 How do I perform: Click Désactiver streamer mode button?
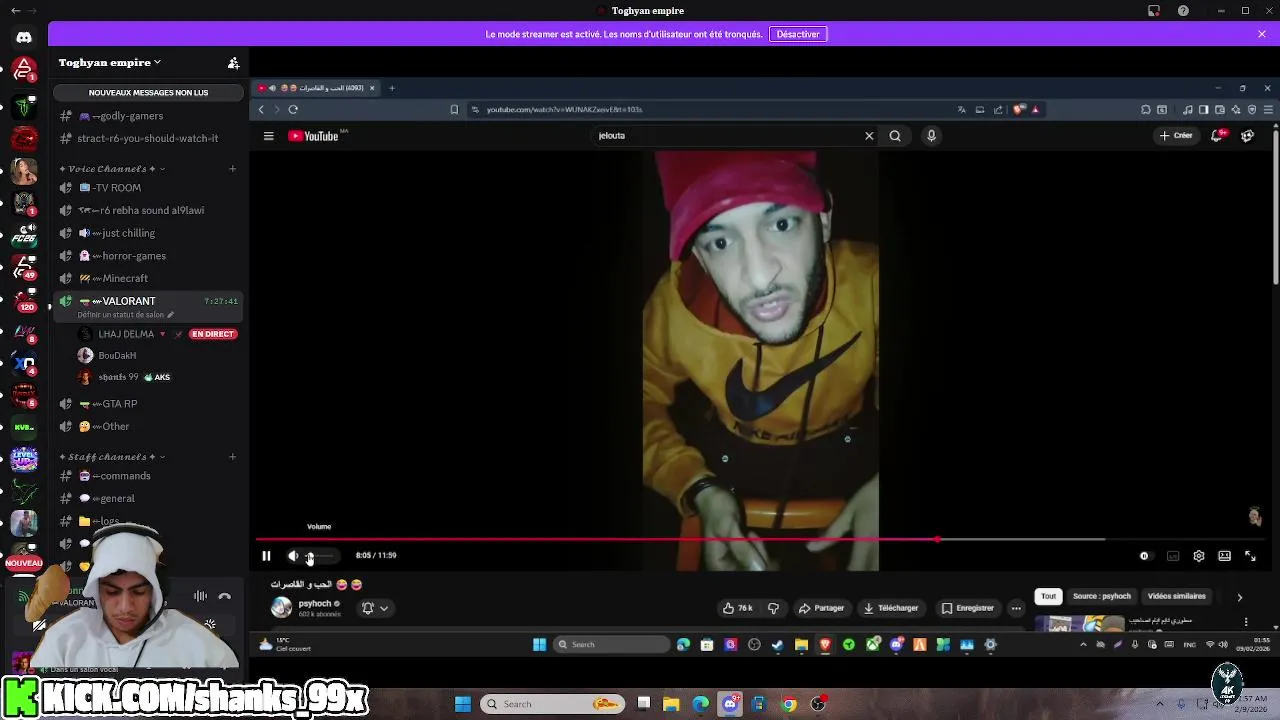(798, 34)
